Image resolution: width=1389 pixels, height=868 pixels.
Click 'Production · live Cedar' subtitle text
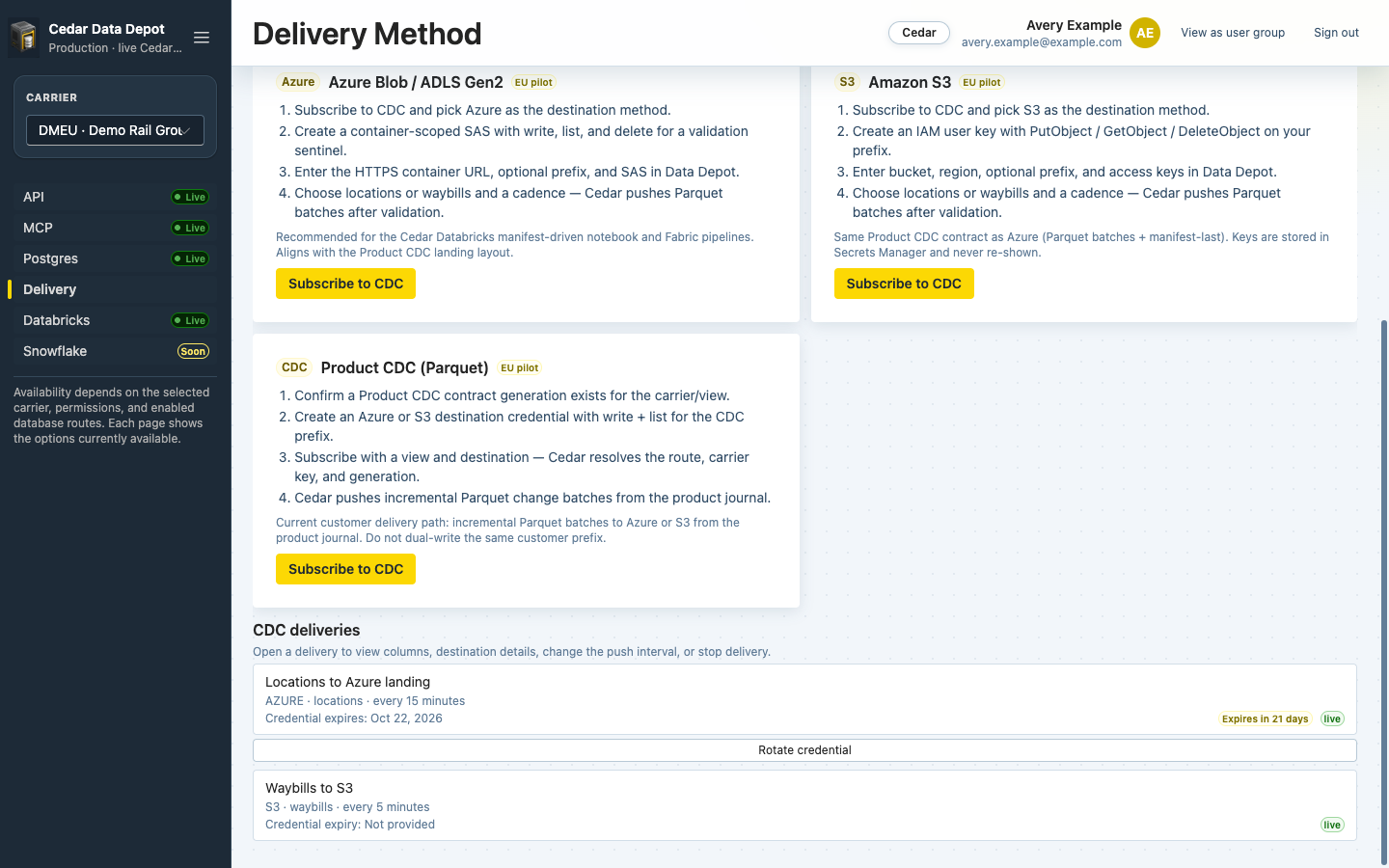pos(115,48)
